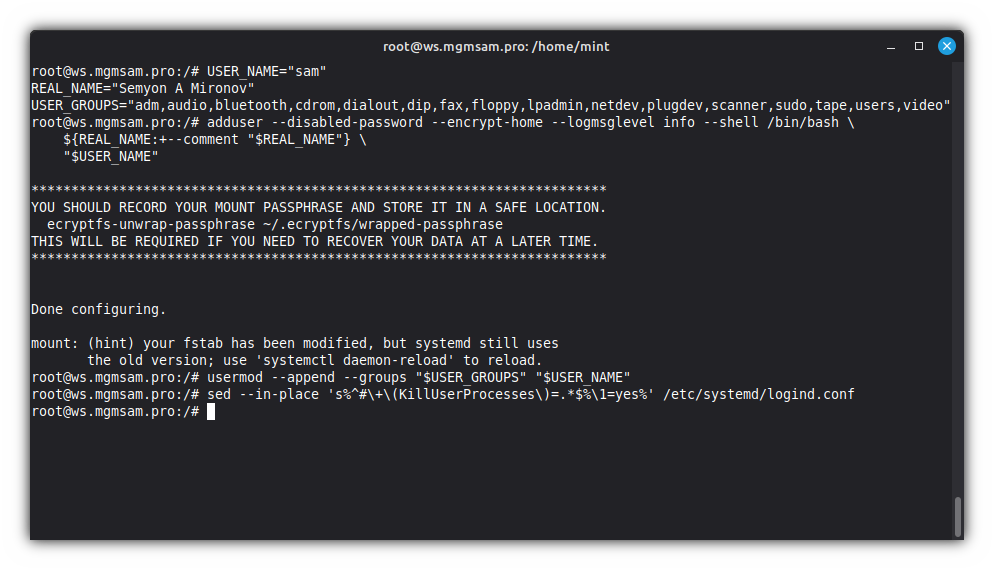Click the USER_GROUPS assignment line
Screen dimensions: 994x570
(490, 105)
